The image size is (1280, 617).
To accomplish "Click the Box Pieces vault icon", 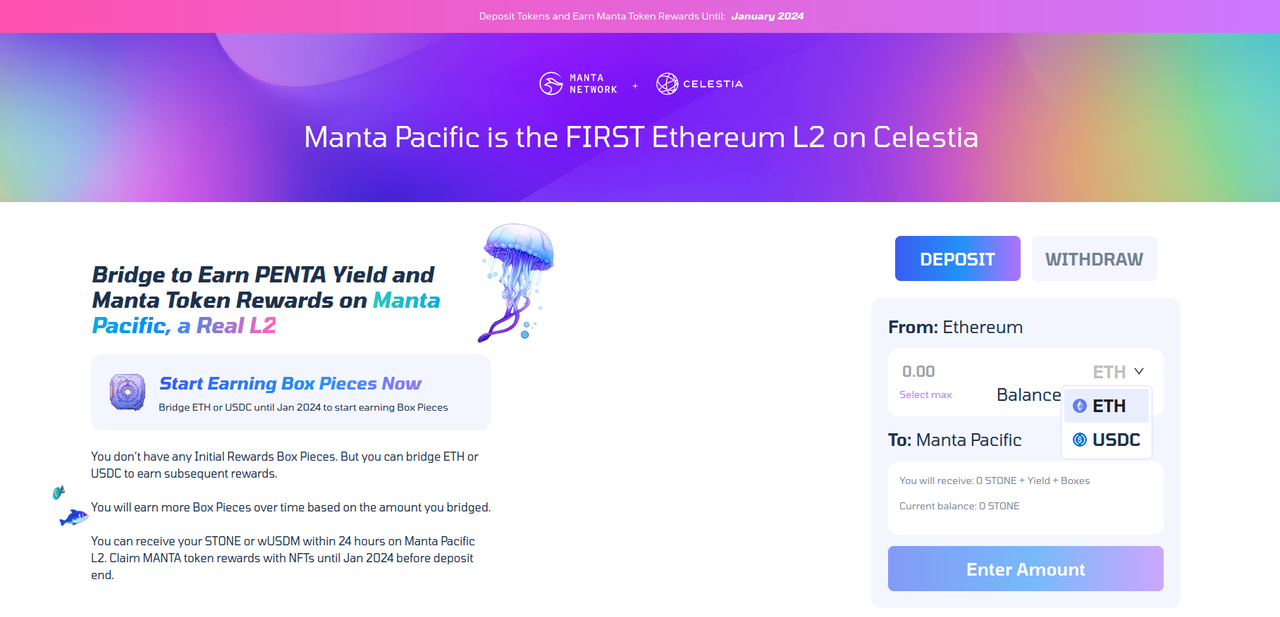I will 128,392.
